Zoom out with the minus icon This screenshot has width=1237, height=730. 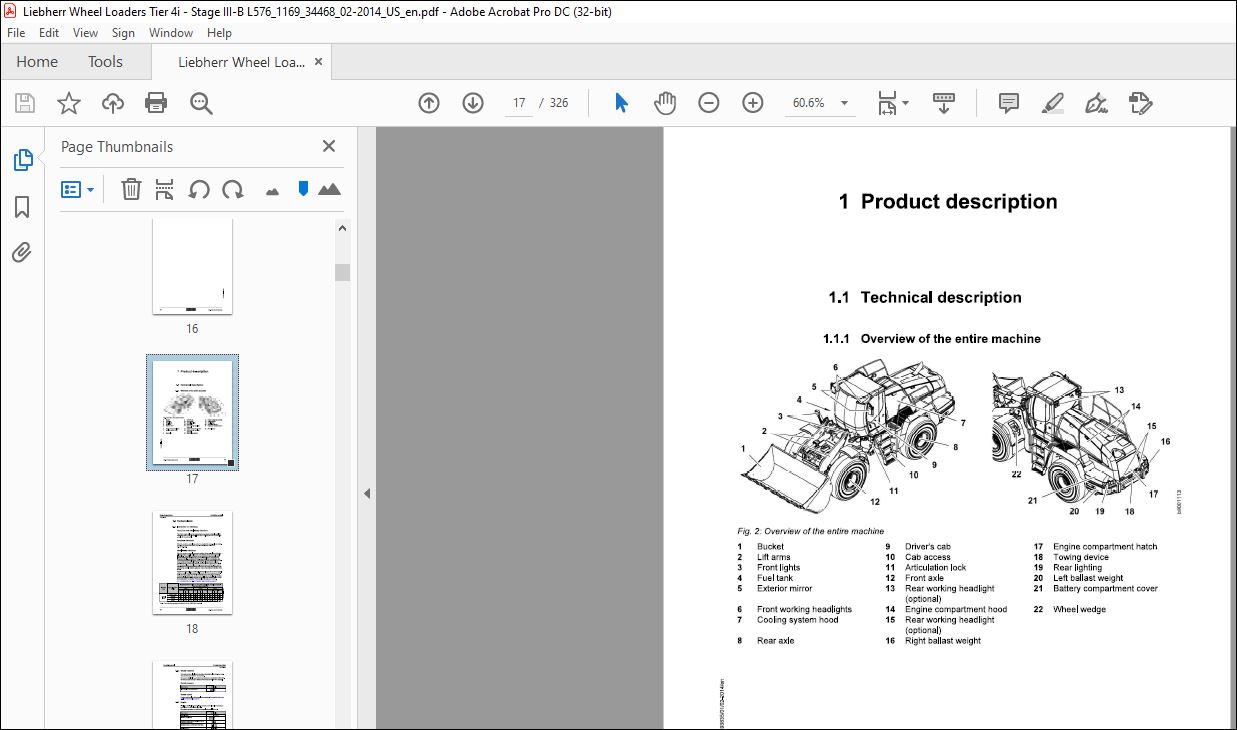click(x=709, y=102)
